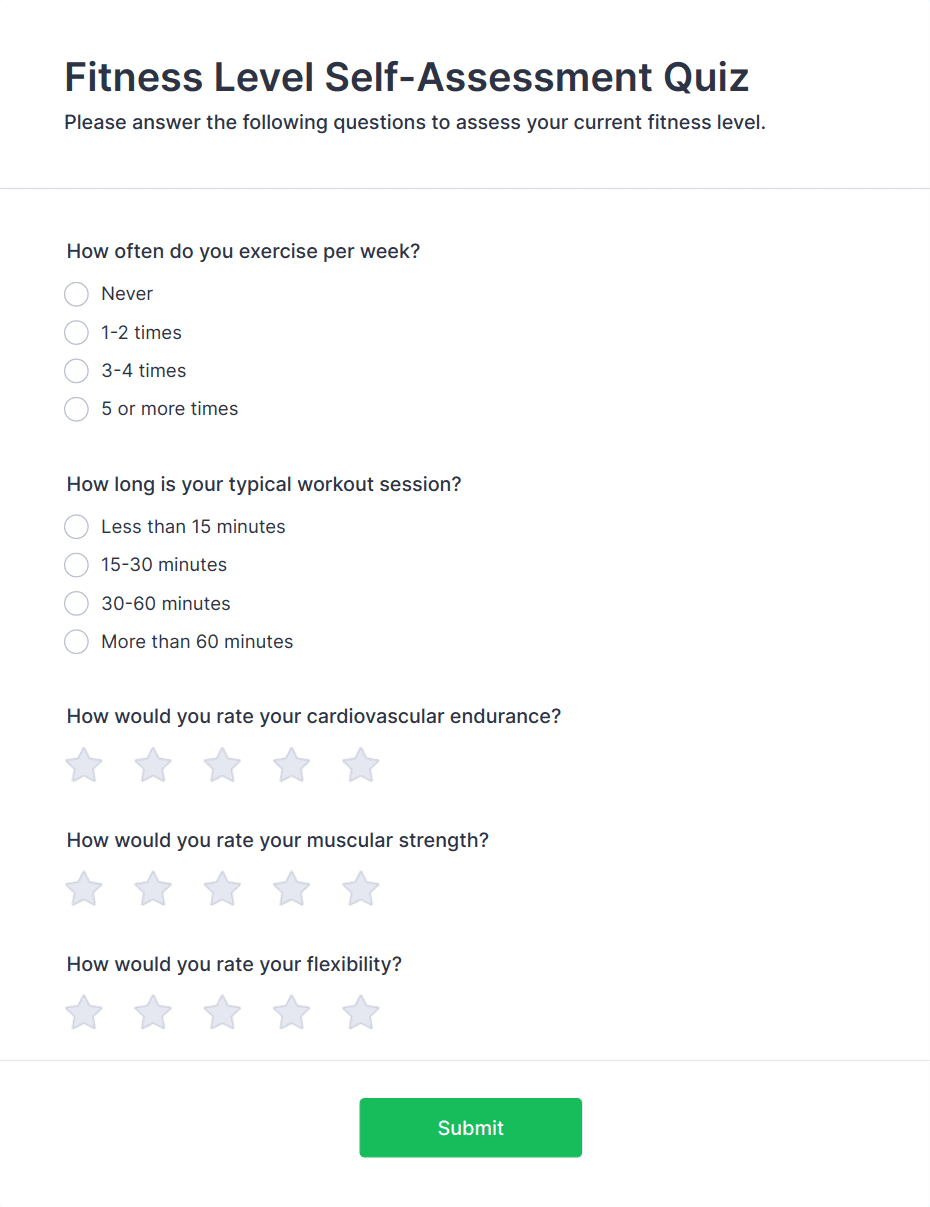Select the Never exercise option
Screen dimensions: 930x1207
click(77, 294)
